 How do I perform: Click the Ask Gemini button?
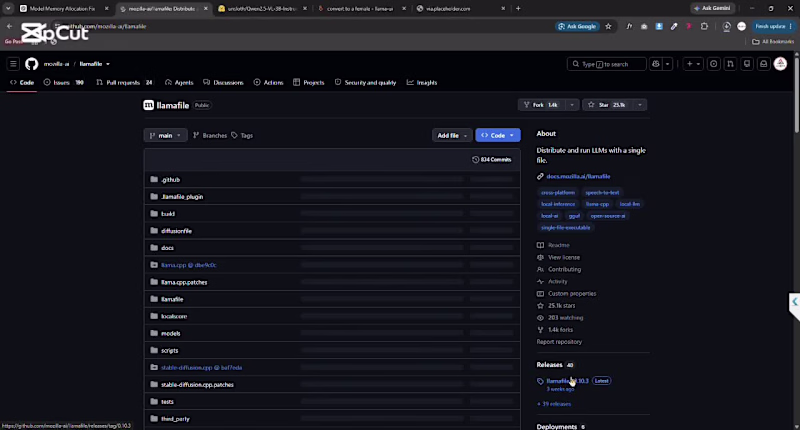click(713, 8)
